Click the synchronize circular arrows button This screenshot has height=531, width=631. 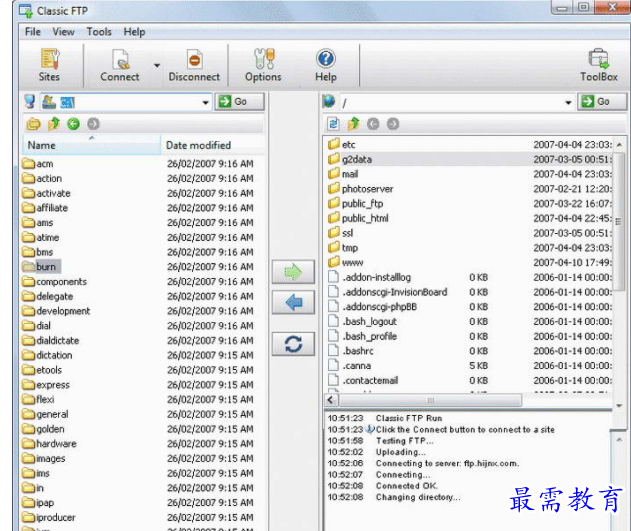click(x=293, y=344)
